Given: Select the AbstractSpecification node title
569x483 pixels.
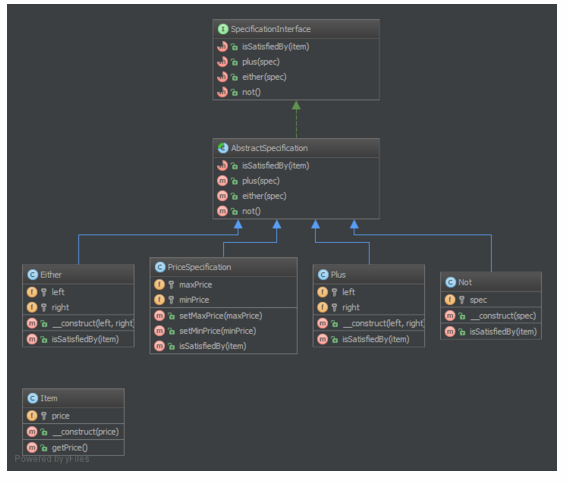Looking at the screenshot, I should click(x=269, y=148).
